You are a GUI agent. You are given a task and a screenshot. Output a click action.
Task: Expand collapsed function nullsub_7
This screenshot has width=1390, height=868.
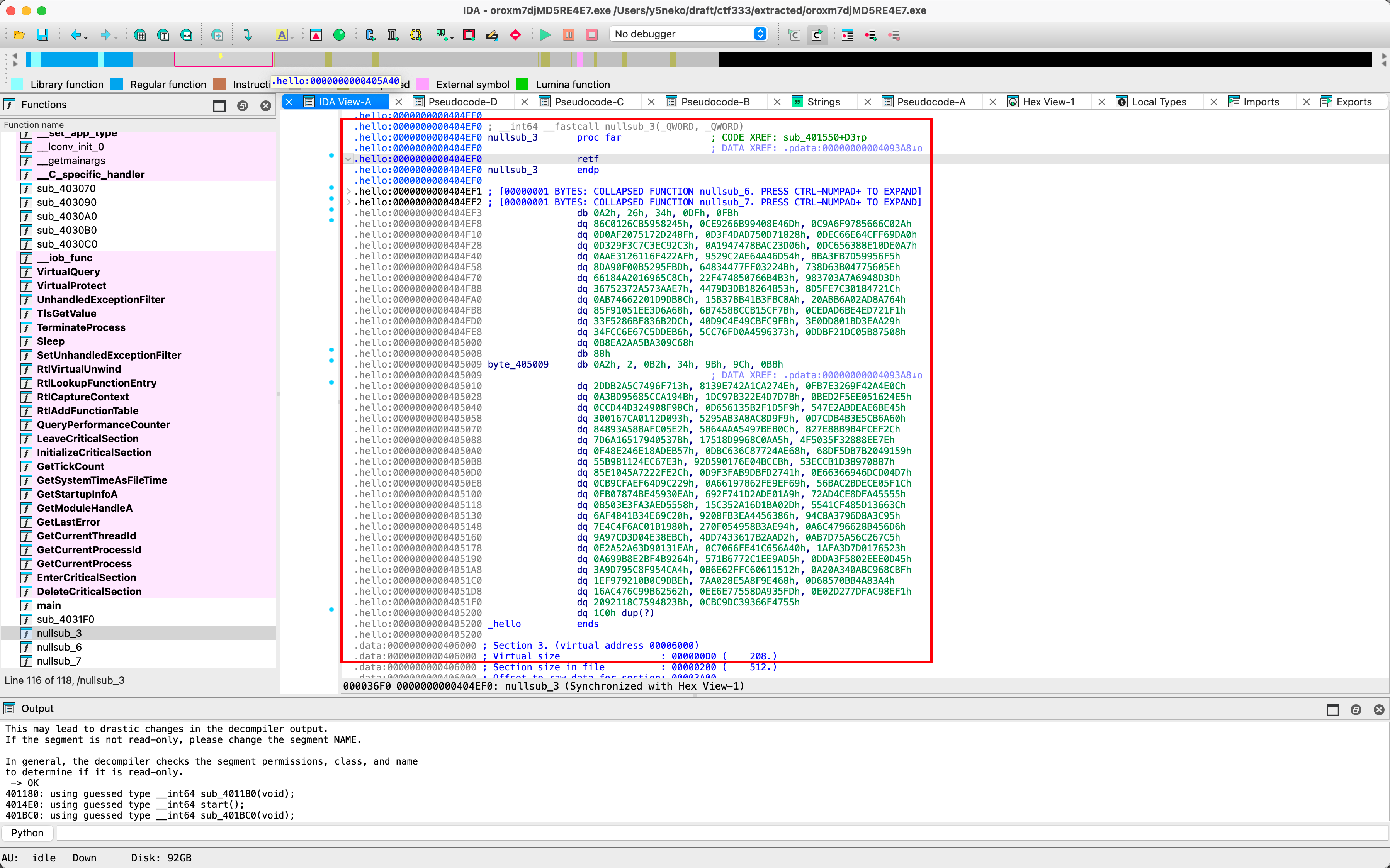[348, 202]
